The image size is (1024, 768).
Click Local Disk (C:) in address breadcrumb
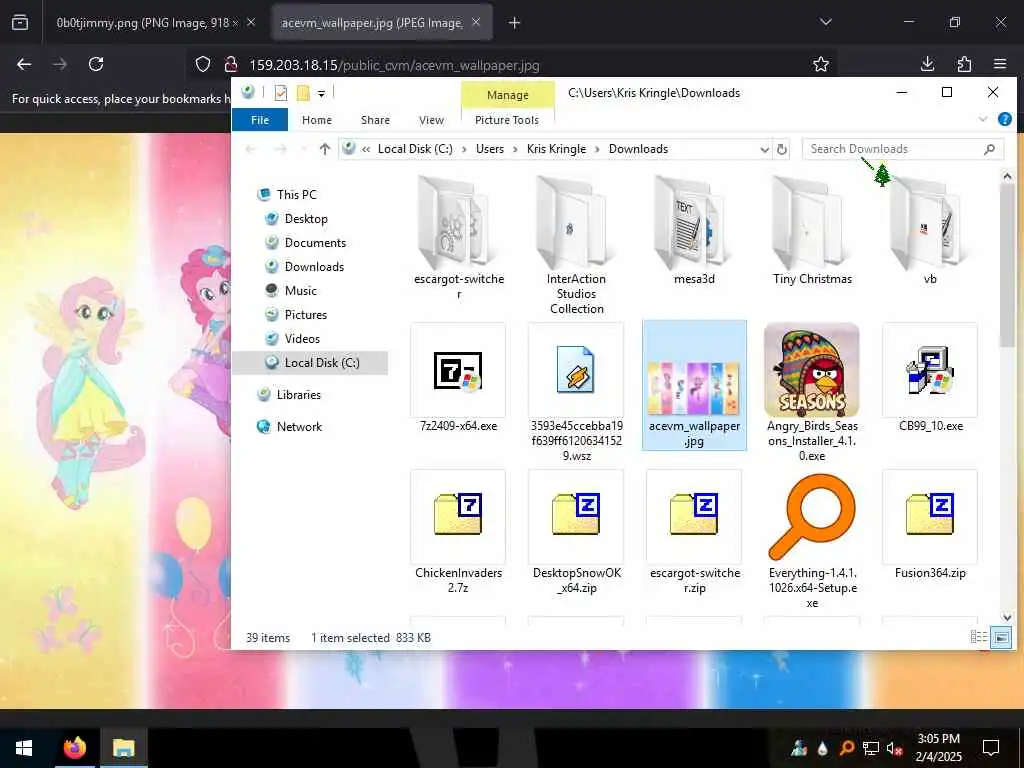click(x=415, y=149)
